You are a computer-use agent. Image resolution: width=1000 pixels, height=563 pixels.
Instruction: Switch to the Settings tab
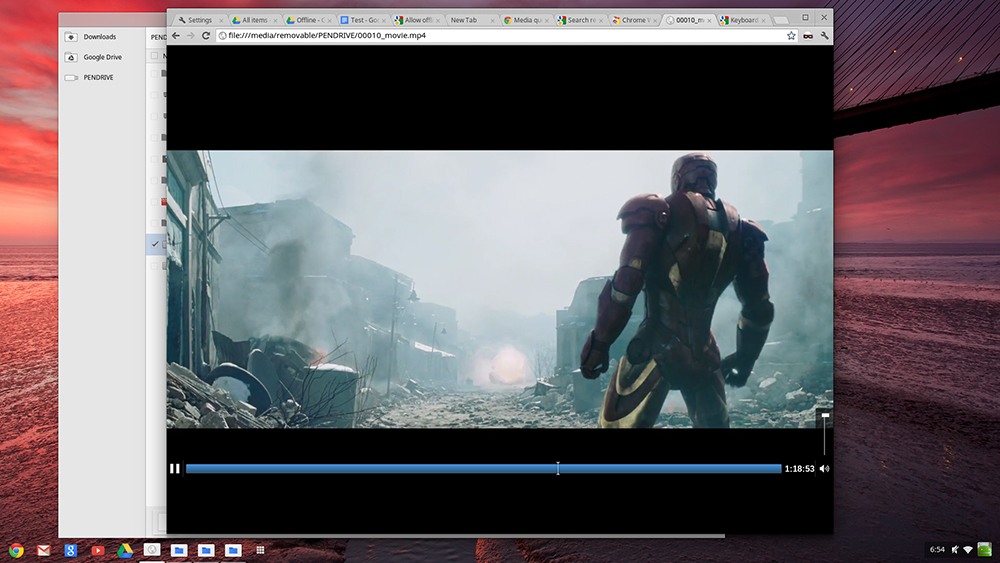[x=199, y=20]
